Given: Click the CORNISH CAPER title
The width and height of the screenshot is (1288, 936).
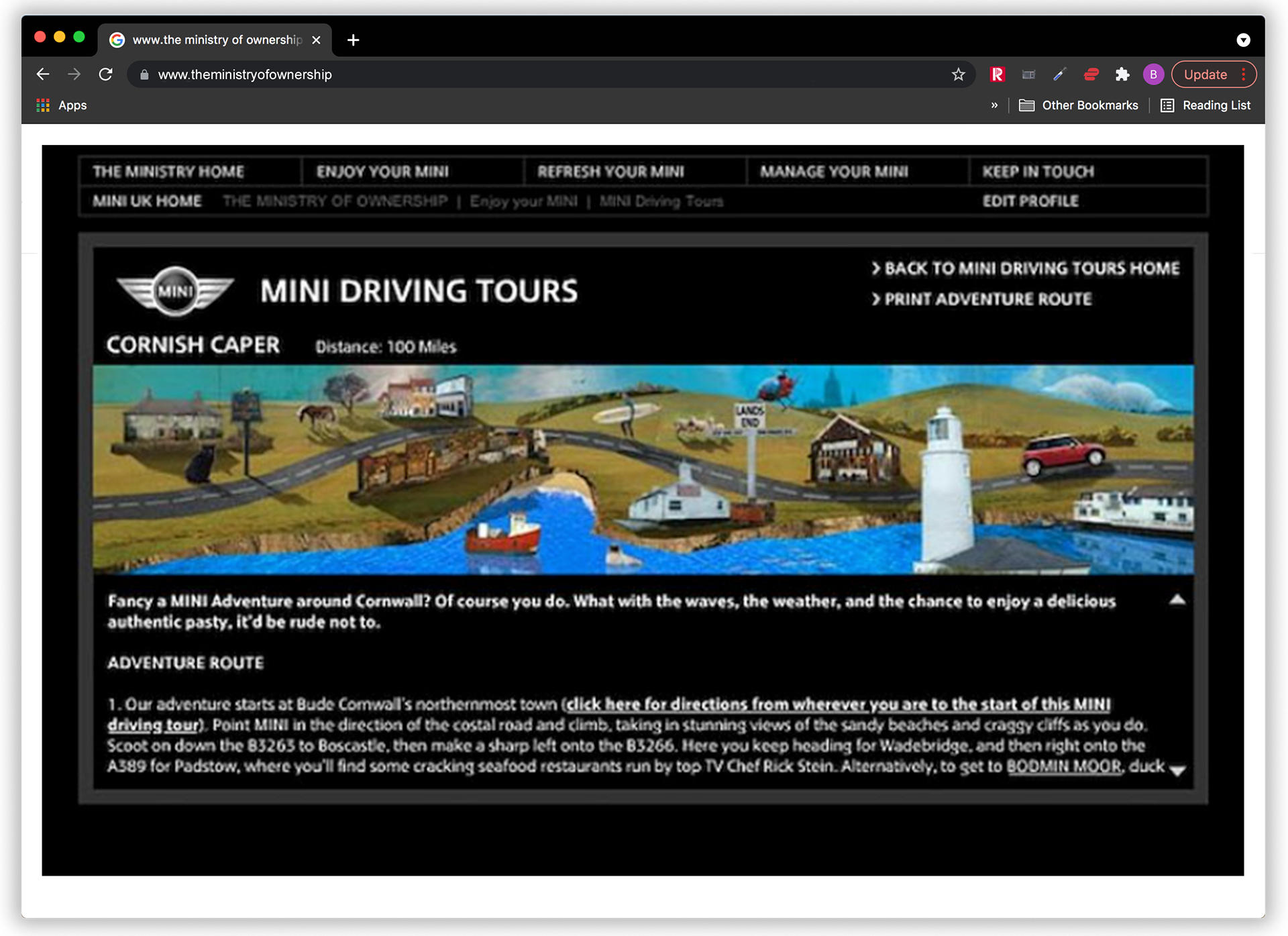Looking at the screenshot, I should [x=193, y=345].
